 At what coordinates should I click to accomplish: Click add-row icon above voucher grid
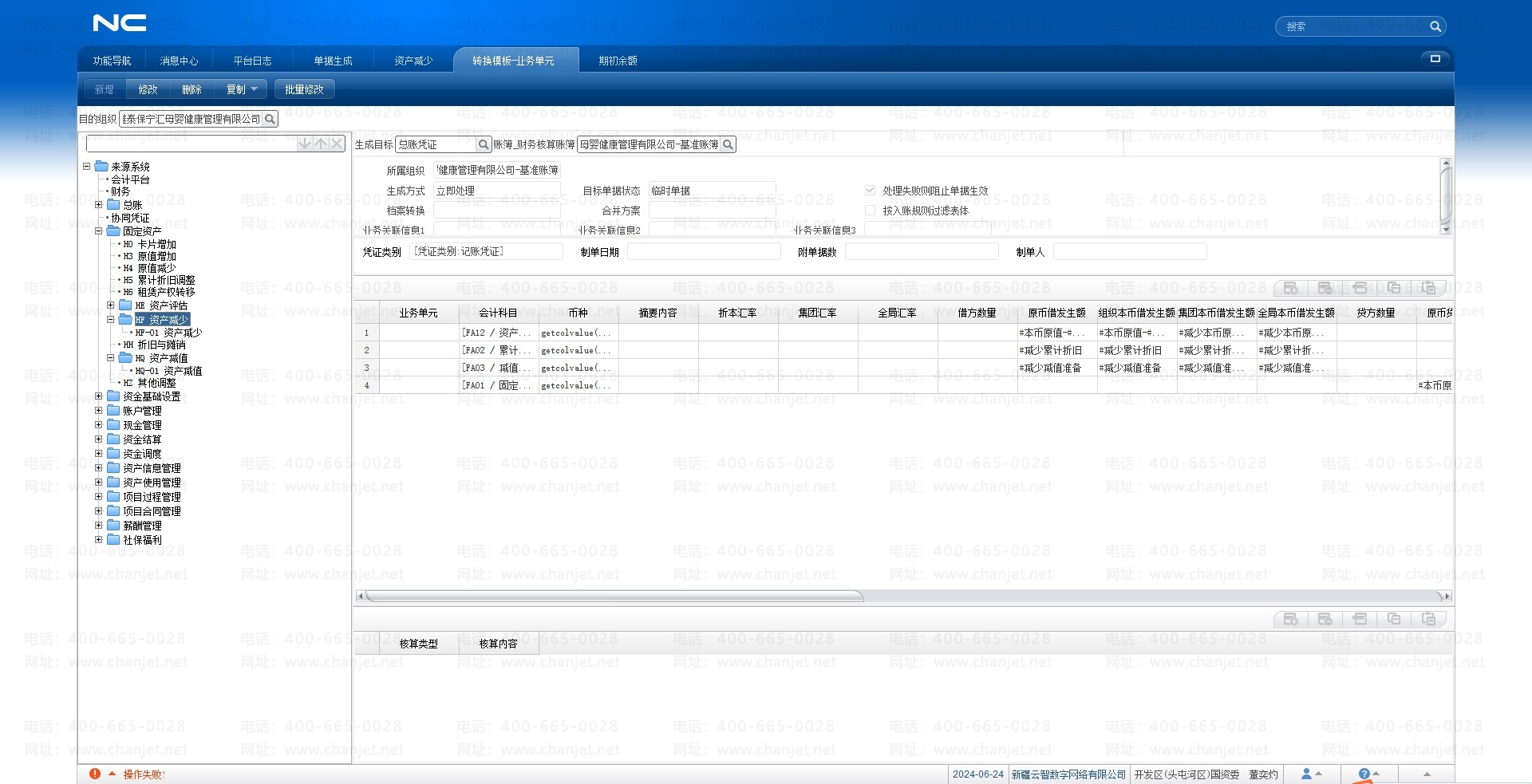click(1291, 288)
